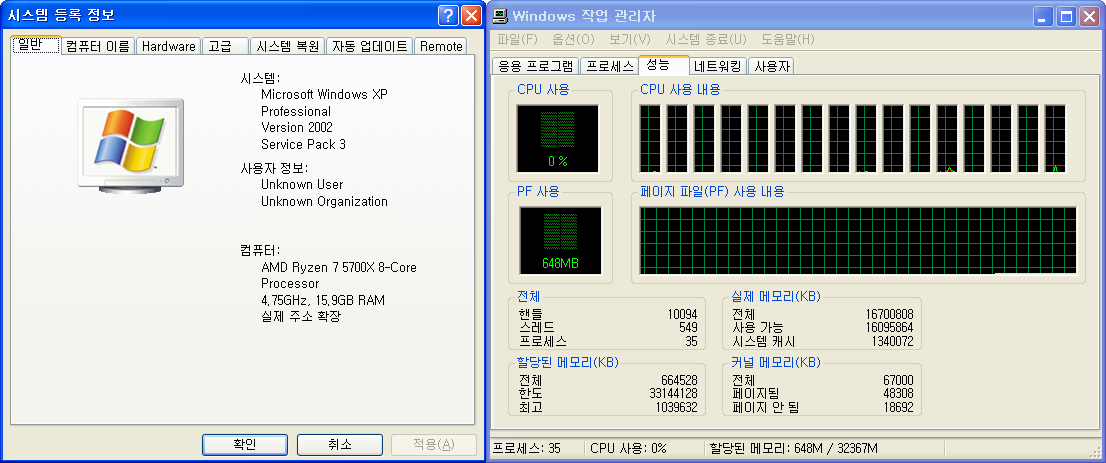This screenshot has height=463, width=1106.
Task: Click the 시스템 캐시 value 1340072
Action: [x=892, y=342]
